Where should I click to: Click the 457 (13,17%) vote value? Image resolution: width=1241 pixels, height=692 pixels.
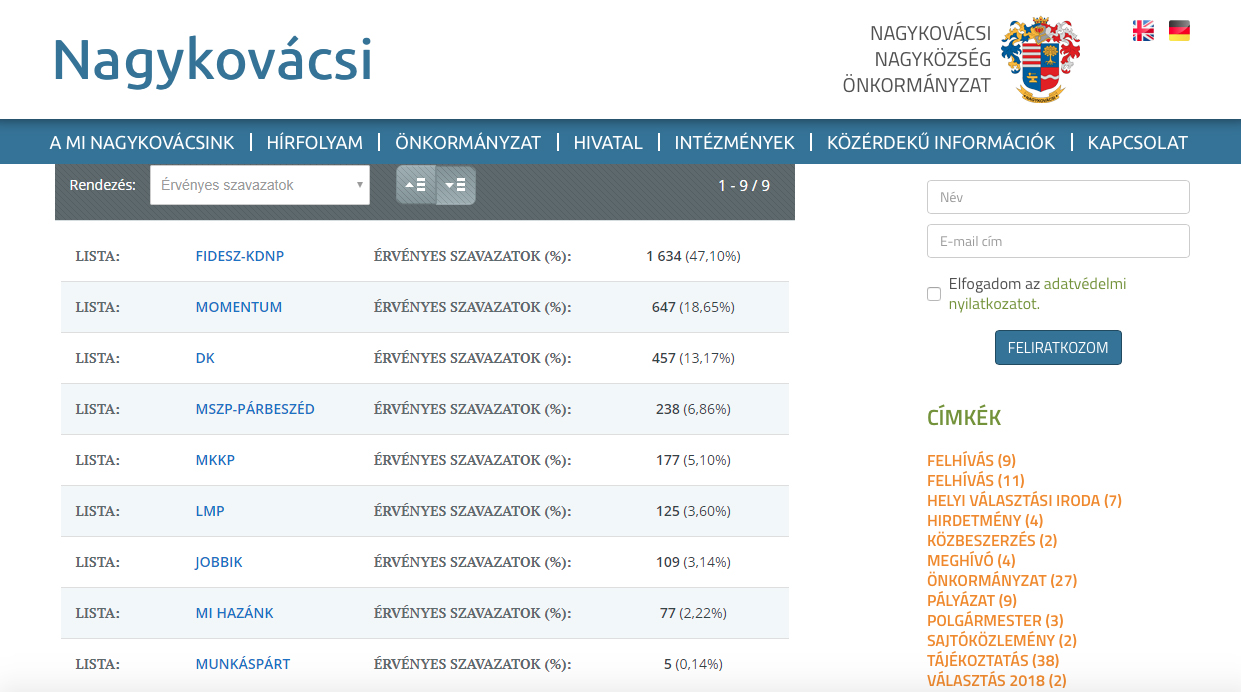(693, 358)
